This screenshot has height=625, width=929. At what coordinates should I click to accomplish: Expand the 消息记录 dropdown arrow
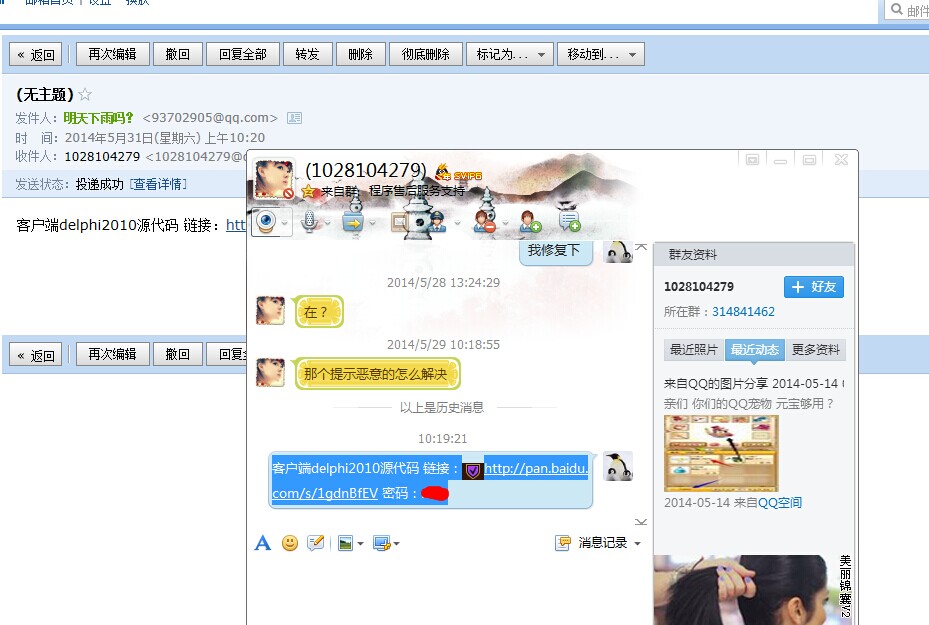[638, 543]
